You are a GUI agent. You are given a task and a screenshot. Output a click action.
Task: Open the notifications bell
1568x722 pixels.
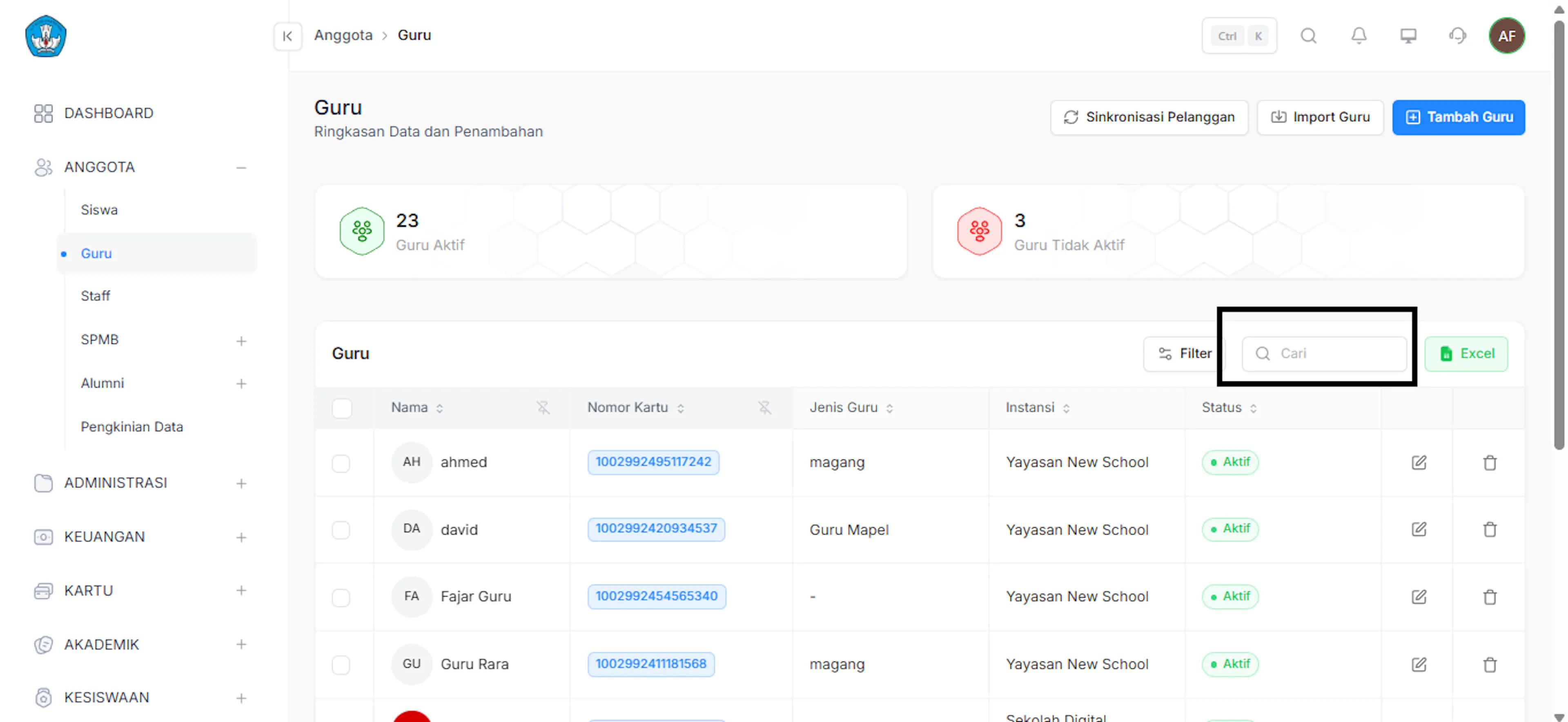tap(1359, 36)
